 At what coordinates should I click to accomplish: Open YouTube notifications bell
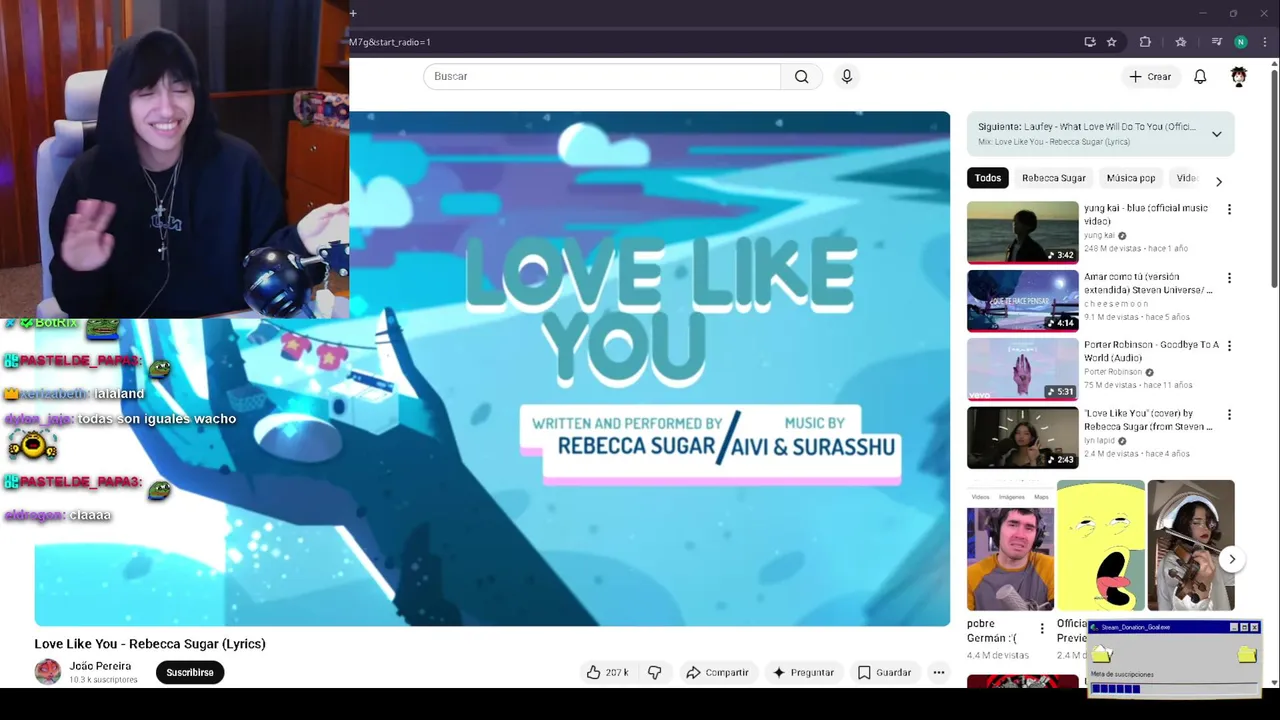[1200, 77]
